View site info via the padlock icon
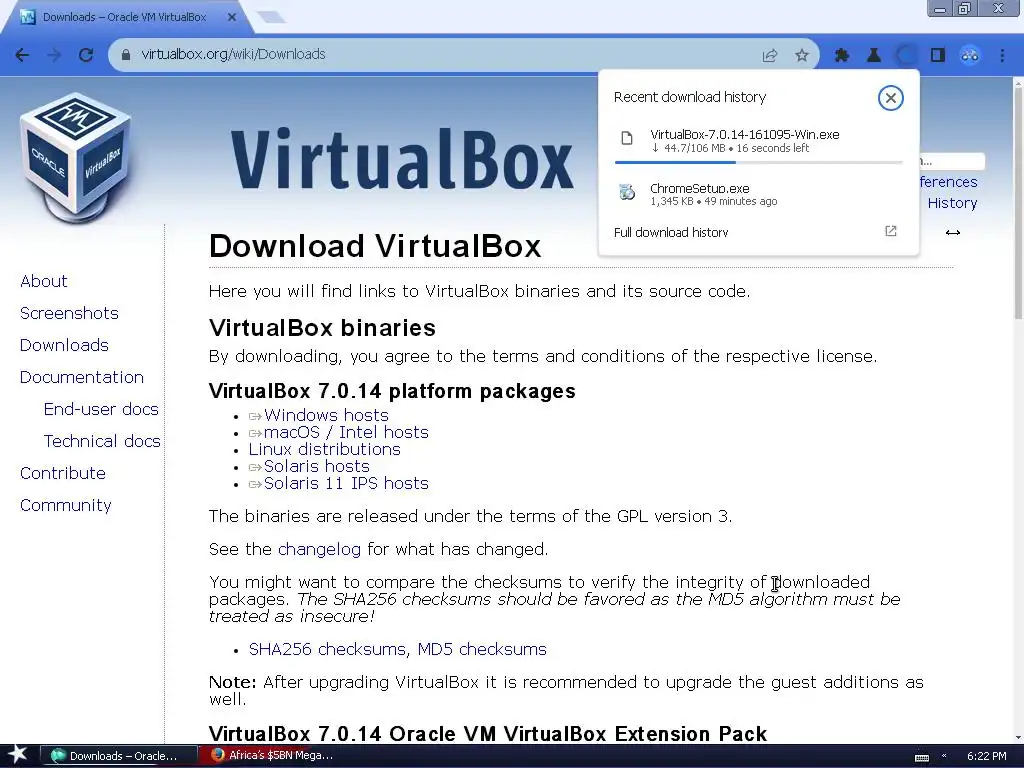1024x768 pixels. click(126, 55)
